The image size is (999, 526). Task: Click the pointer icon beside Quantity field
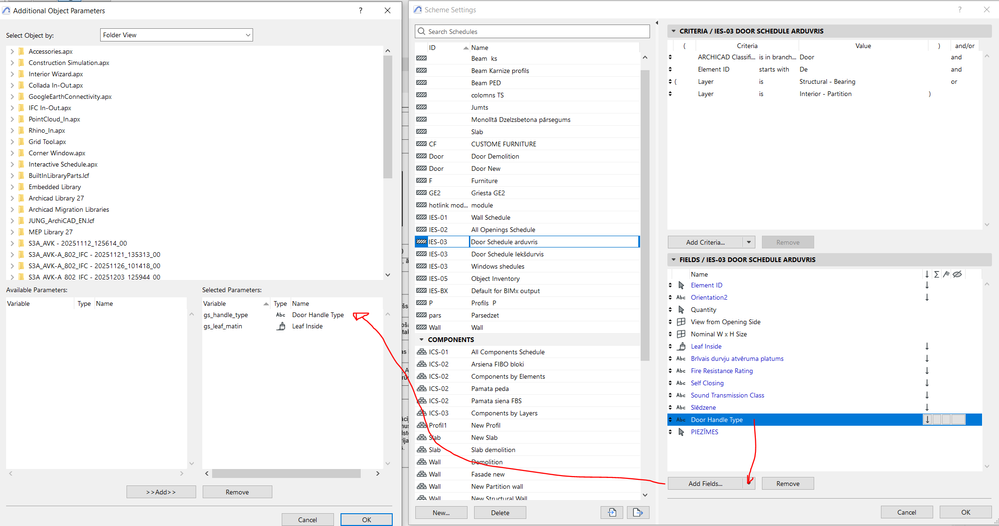click(x=681, y=309)
